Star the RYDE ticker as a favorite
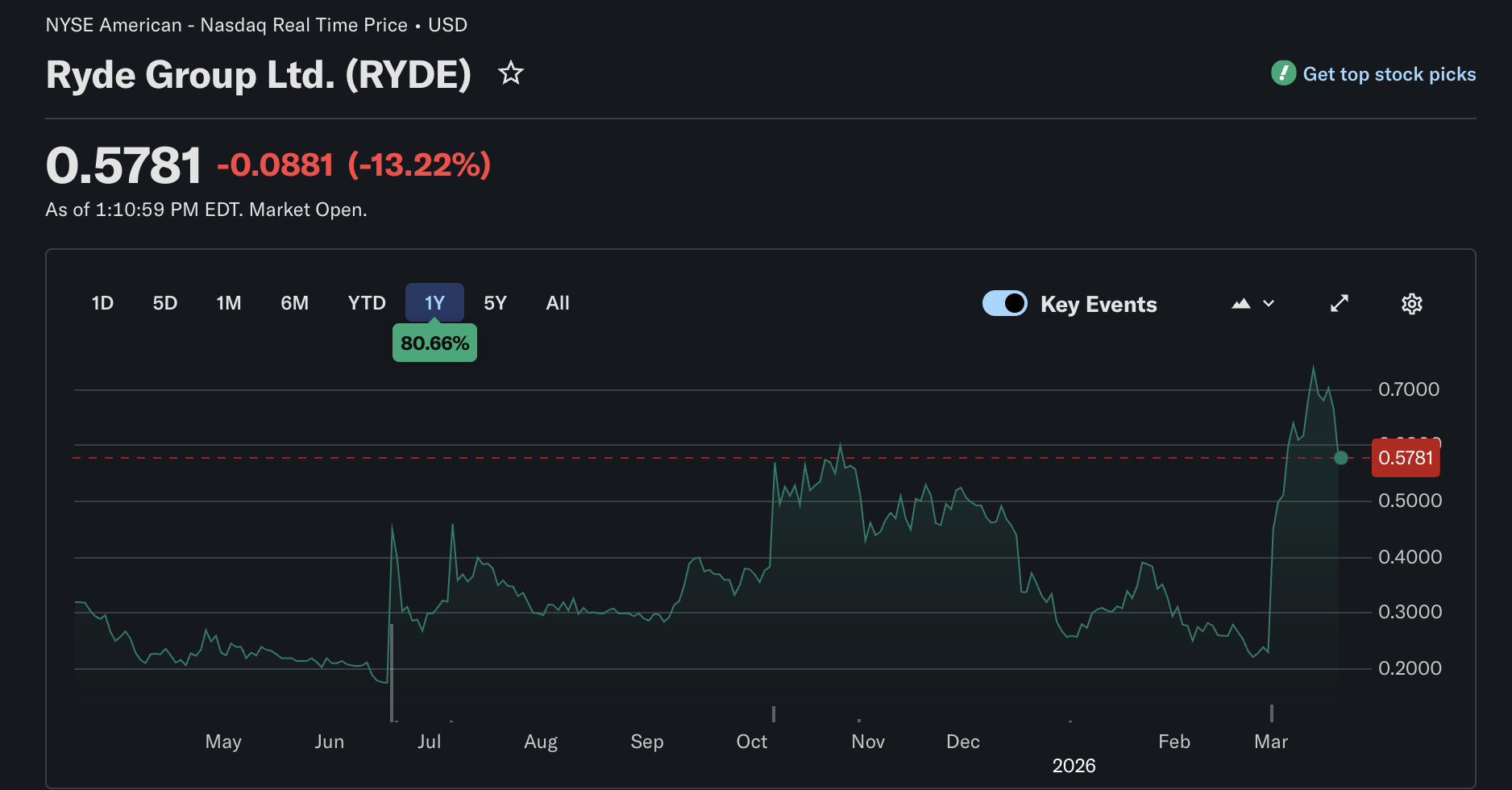The image size is (1512, 790). point(511,73)
